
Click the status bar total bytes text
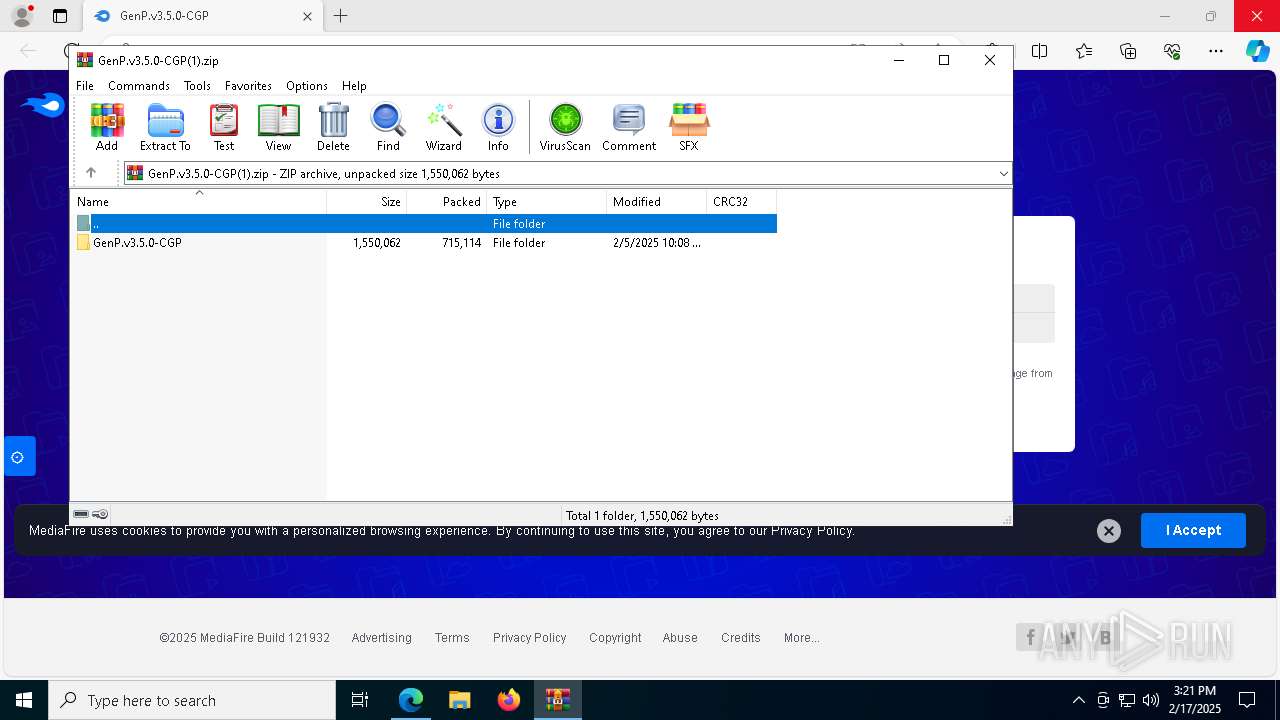coord(642,516)
